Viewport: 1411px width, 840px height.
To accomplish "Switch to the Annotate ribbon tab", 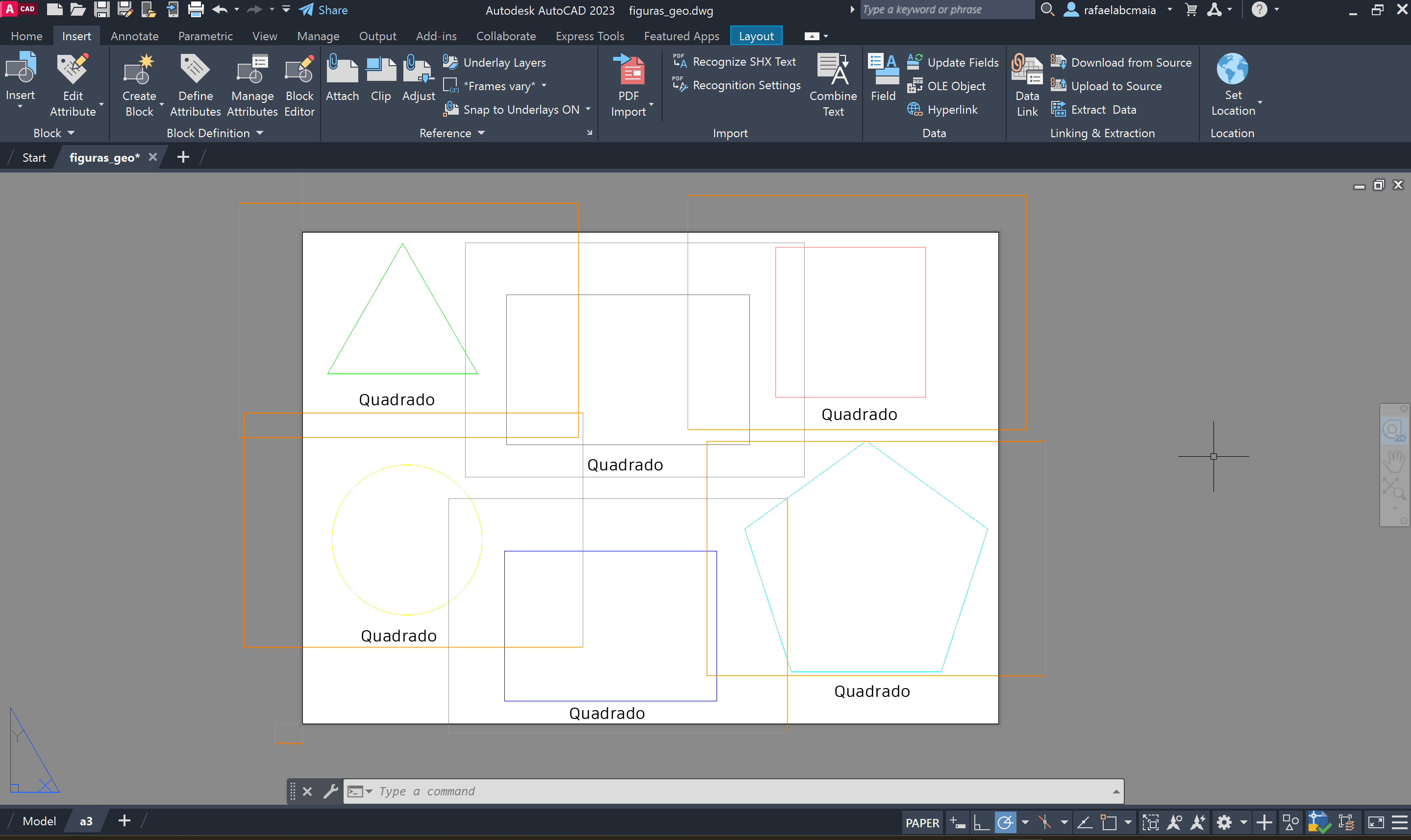I will pos(134,36).
